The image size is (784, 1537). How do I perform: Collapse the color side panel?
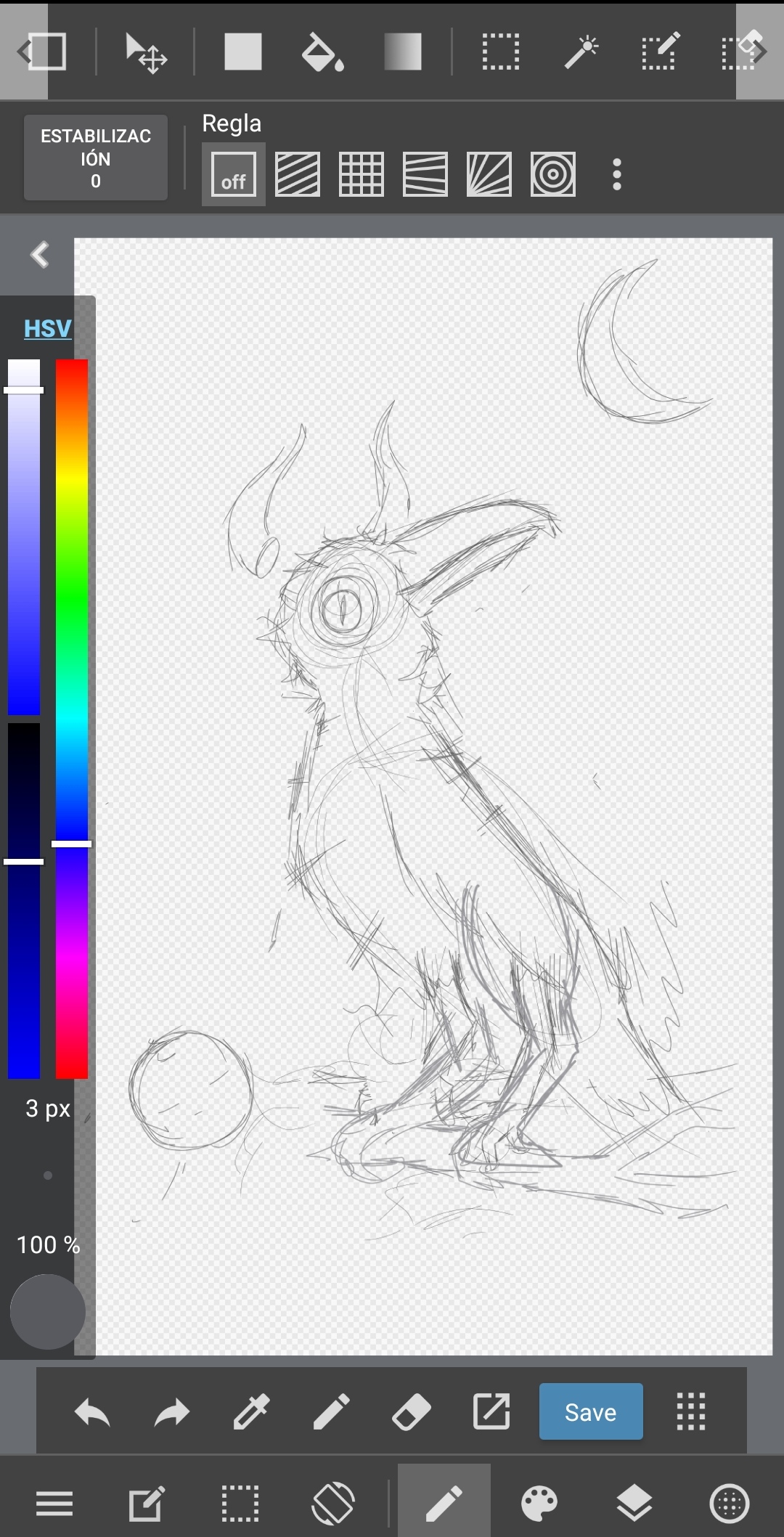click(x=39, y=255)
